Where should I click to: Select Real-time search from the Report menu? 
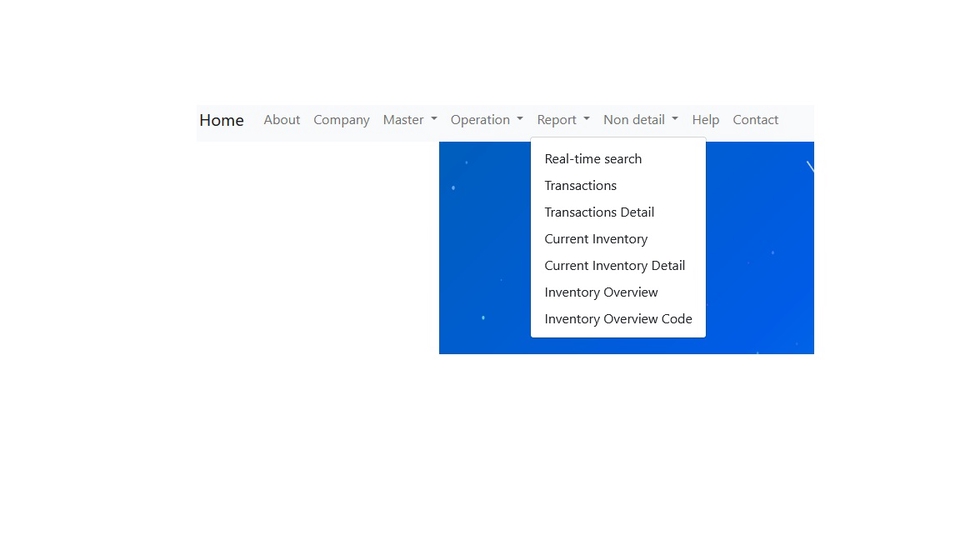tap(593, 159)
